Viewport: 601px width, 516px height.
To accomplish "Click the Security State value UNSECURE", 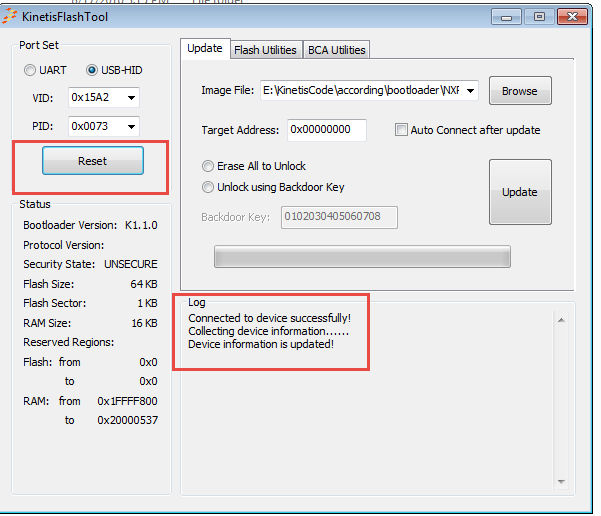I will pyautogui.click(x=131, y=264).
